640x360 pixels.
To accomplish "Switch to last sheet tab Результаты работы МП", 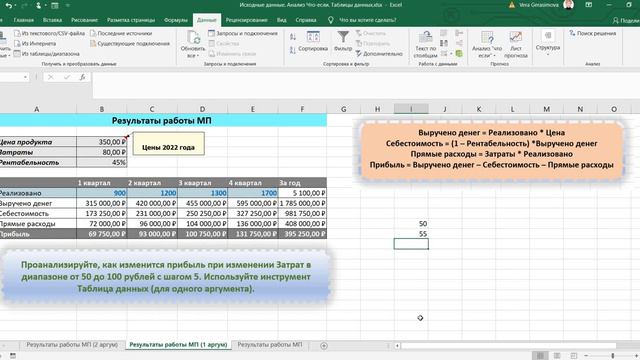I will coord(270,345).
